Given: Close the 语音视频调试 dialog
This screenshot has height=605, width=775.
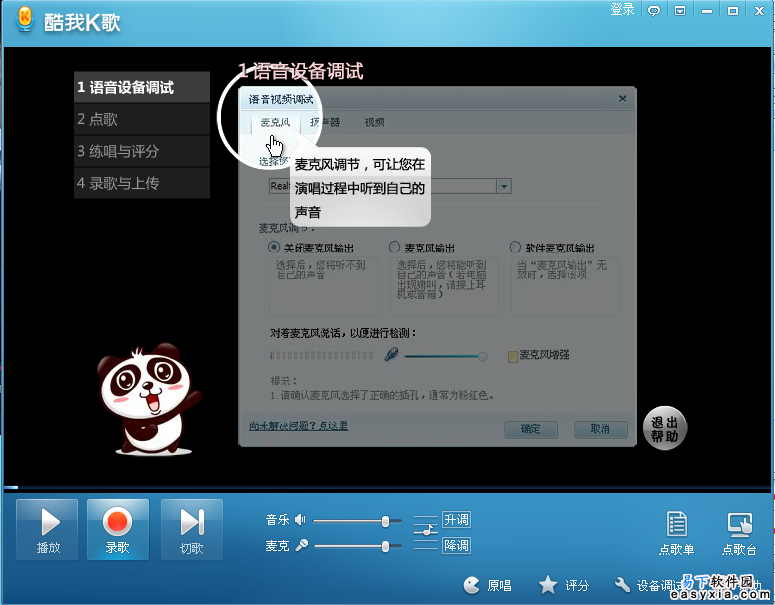Looking at the screenshot, I should click(x=623, y=98).
